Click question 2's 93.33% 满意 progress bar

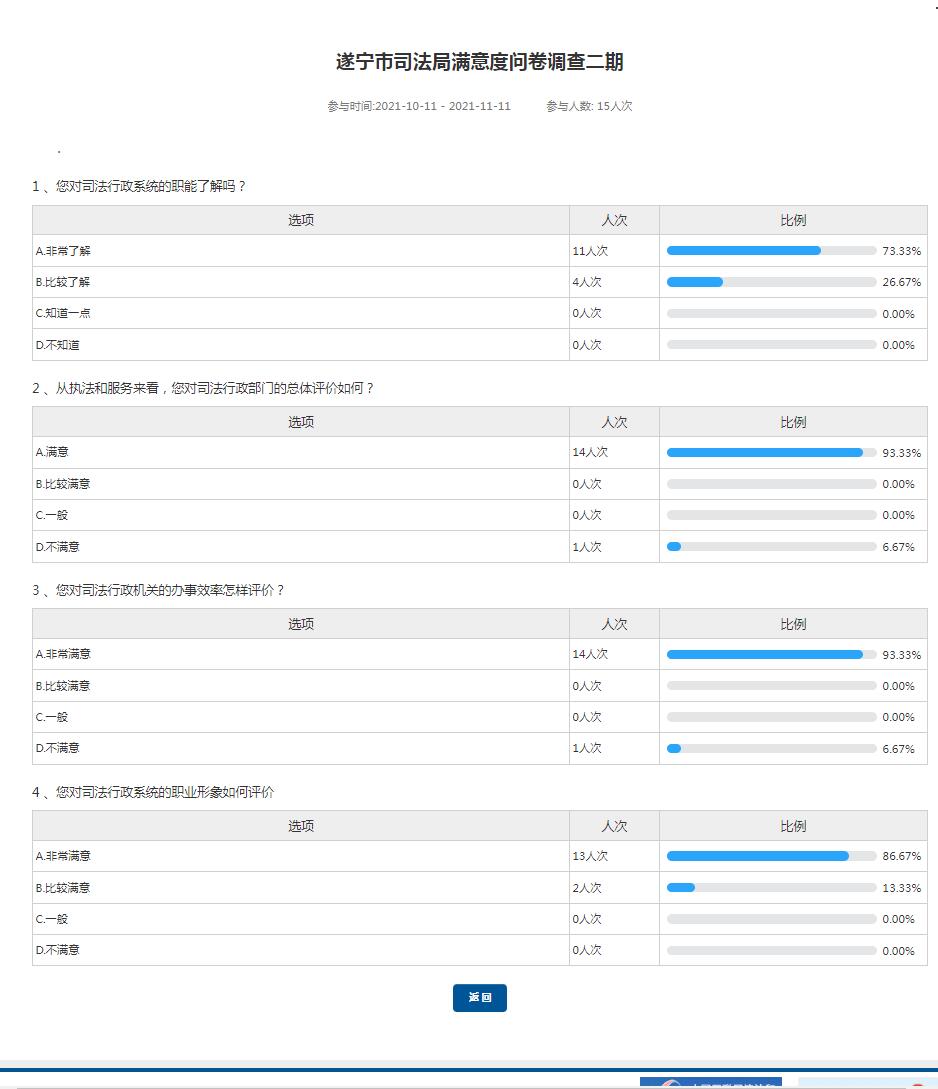[x=770, y=453]
